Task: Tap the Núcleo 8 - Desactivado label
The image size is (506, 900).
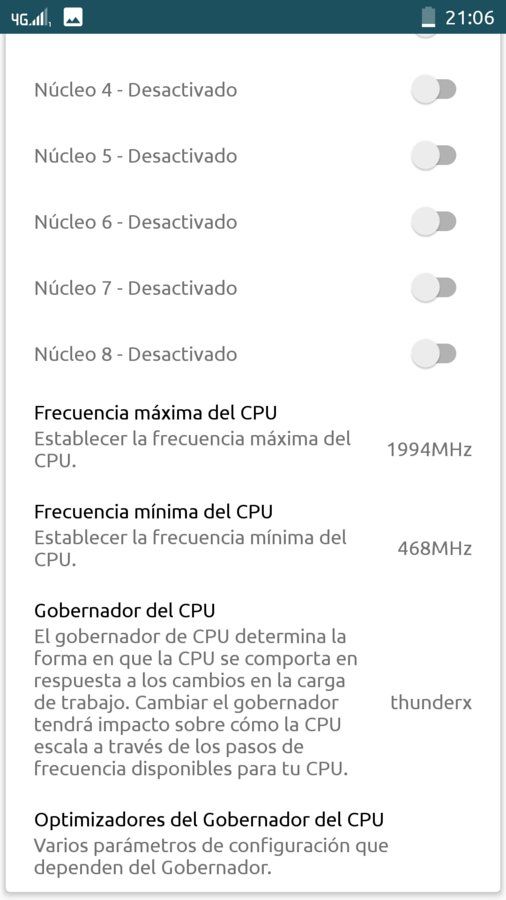Action: [135, 354]
